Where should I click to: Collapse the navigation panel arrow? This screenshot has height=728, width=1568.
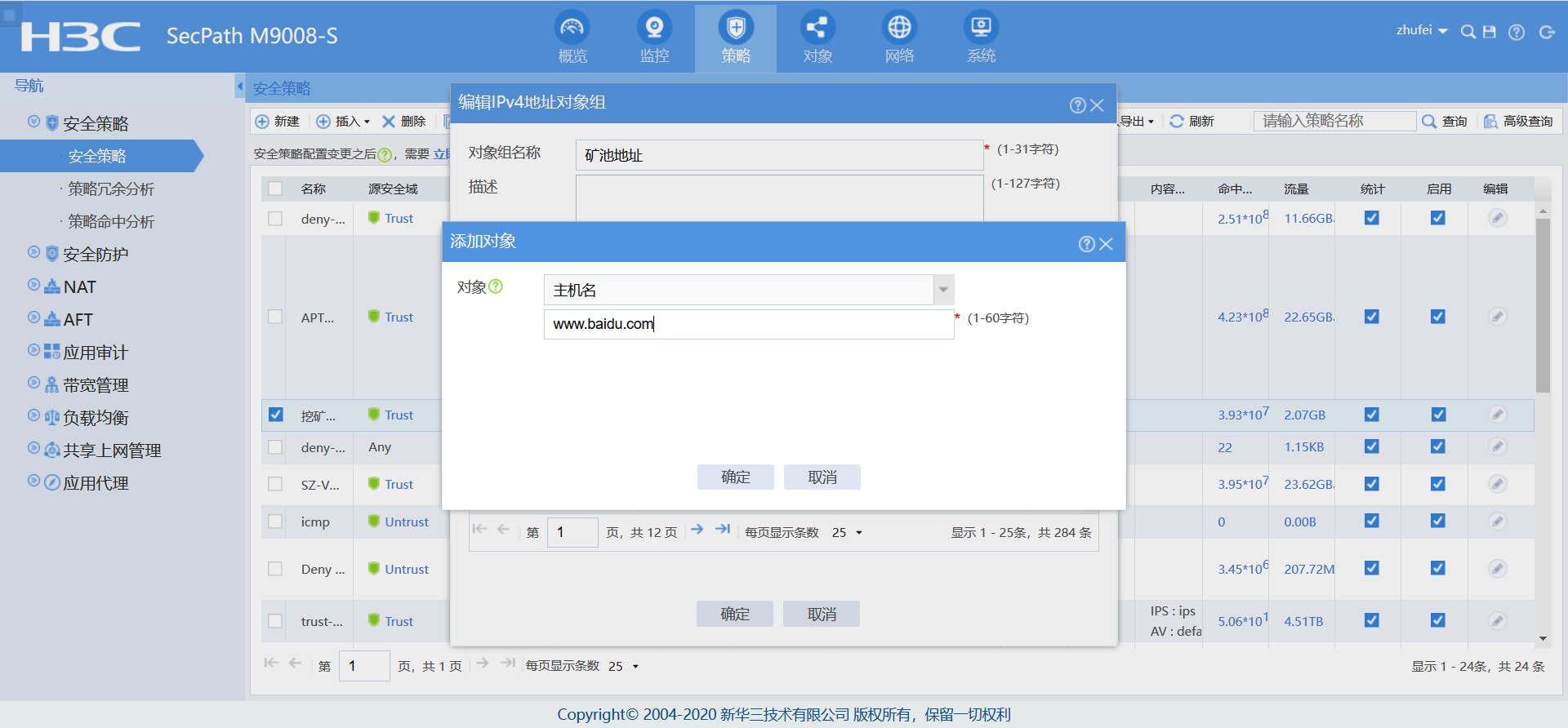240,86
